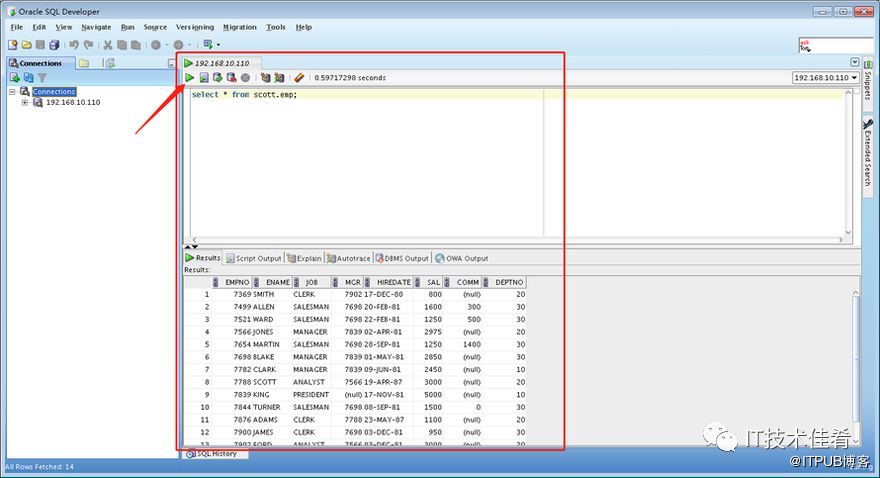880x478 pixels.
Task: Expand the 192.168.10.110 connection node
Action: (25, 103)
